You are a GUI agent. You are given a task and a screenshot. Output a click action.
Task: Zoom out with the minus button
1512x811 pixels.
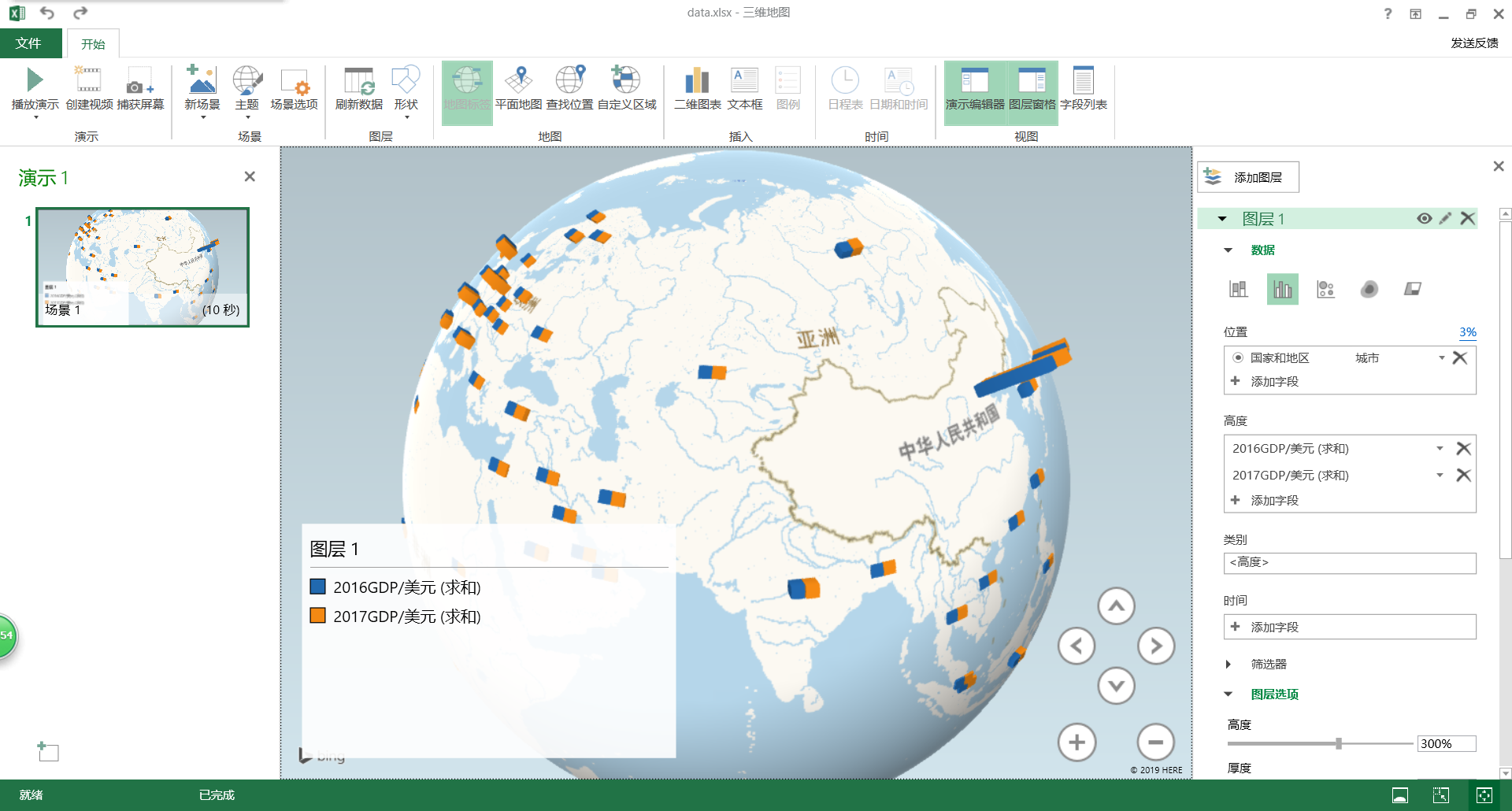[1156, 742]
